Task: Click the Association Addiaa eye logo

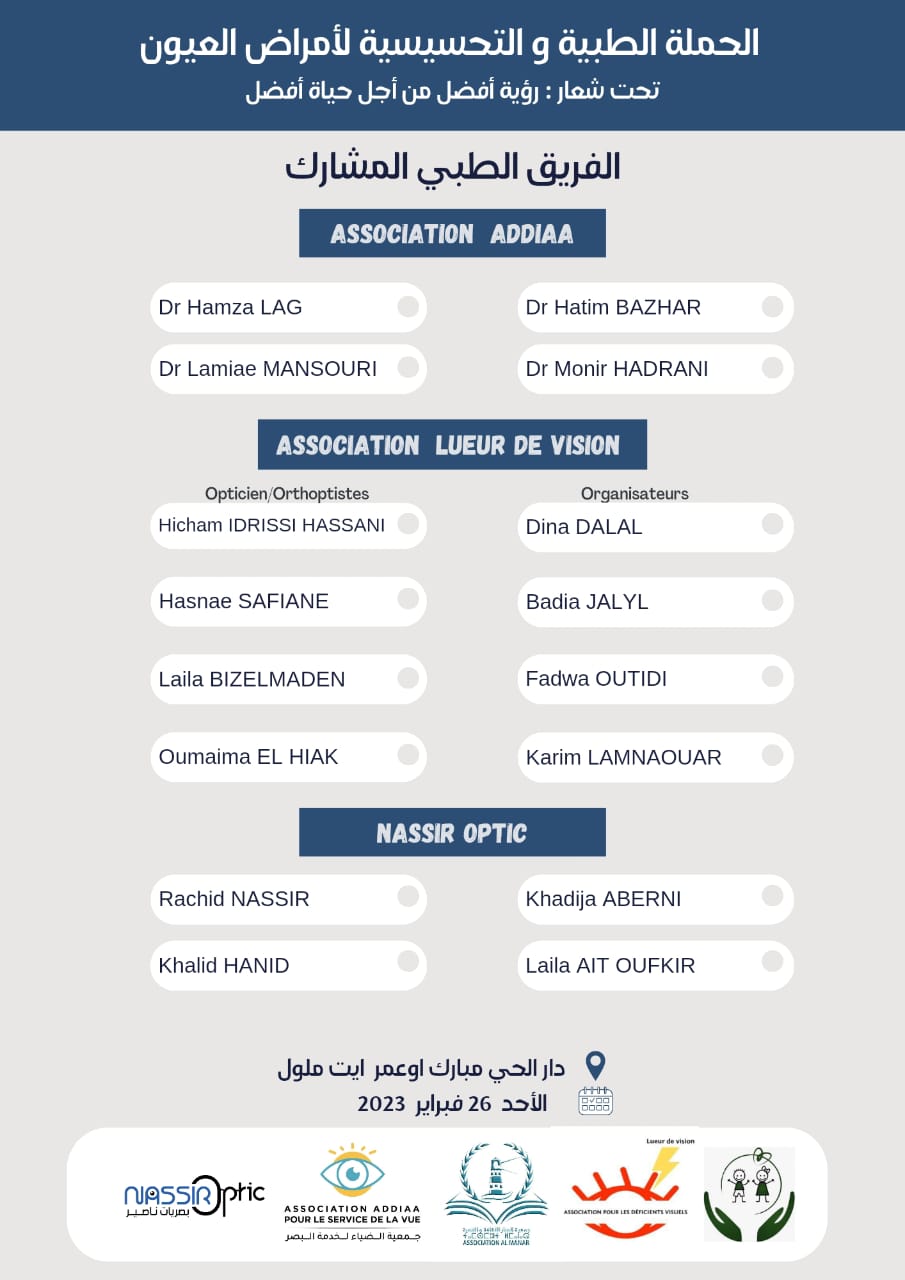Action: (352, 1193)
